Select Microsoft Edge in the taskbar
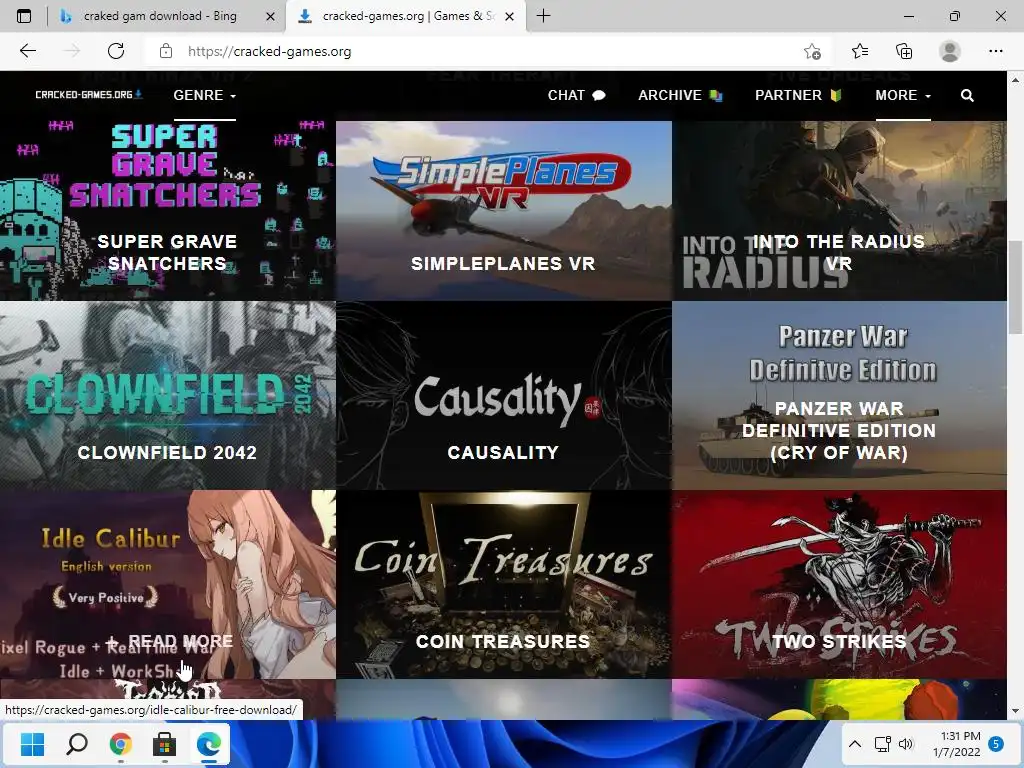Screen dimensions: 1024x768 point(209,744)
